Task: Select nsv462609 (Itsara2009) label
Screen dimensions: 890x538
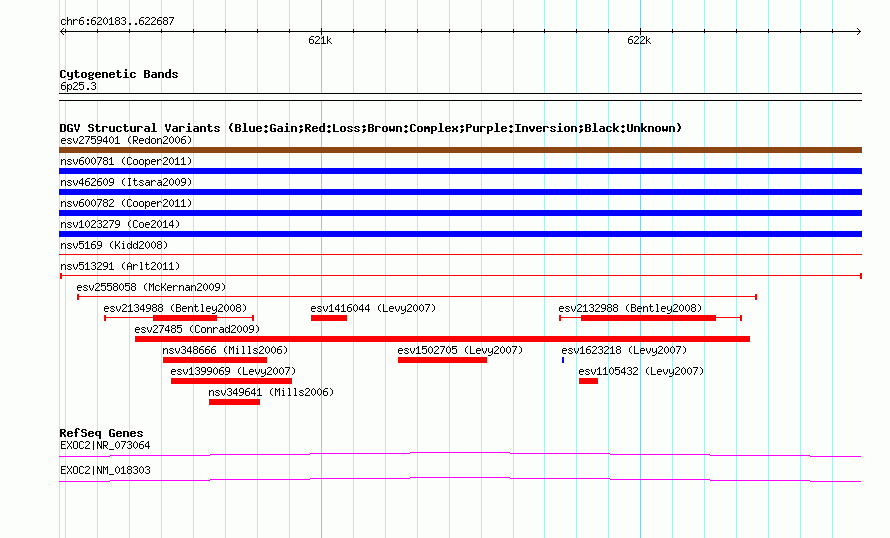Action: tap(126, 182)
